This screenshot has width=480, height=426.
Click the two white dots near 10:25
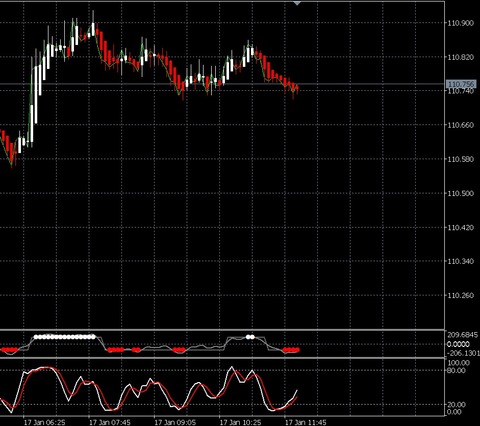click(250, 337)
